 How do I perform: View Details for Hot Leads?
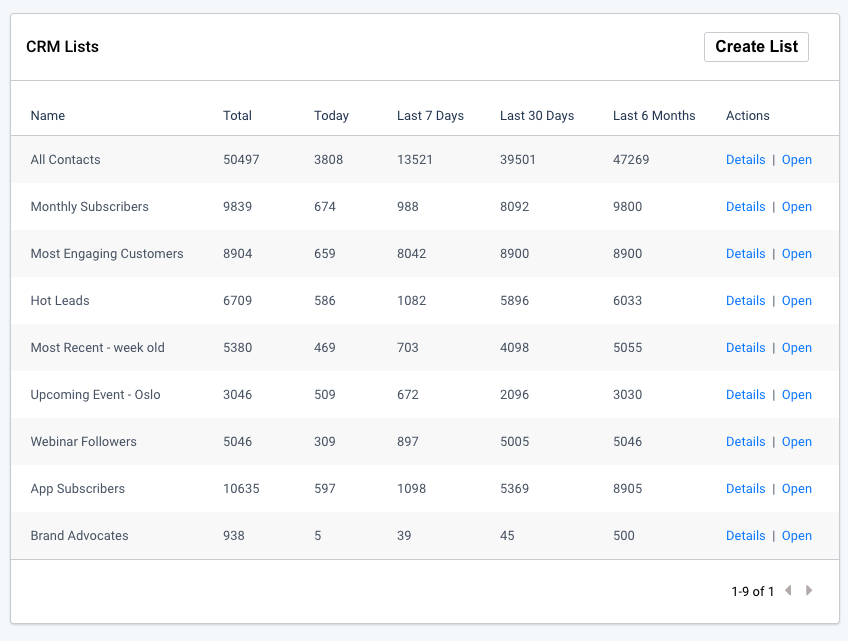(x=745, y=300)
